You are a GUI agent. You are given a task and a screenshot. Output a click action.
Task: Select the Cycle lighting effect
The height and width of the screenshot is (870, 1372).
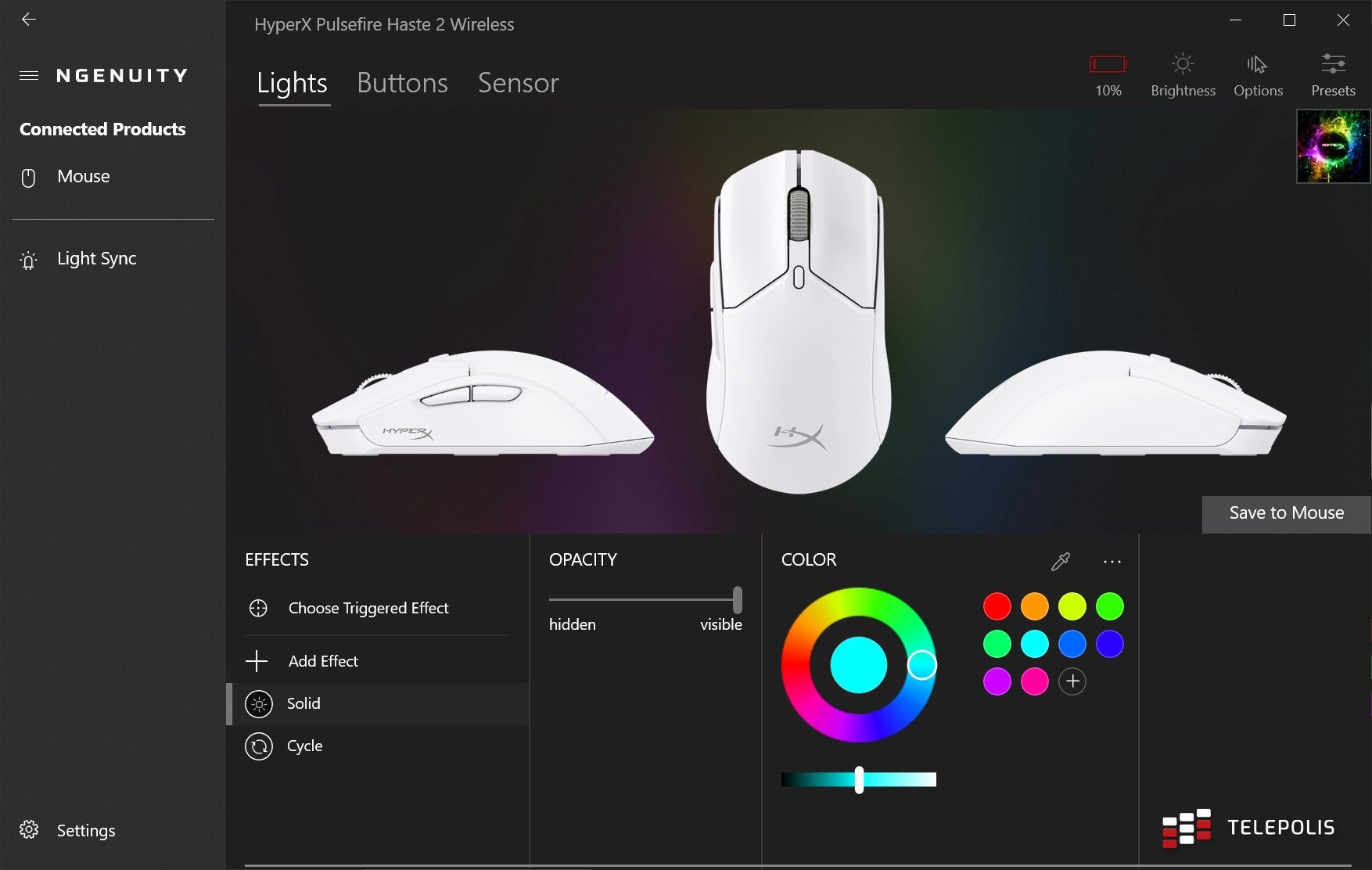coord(377,746)
